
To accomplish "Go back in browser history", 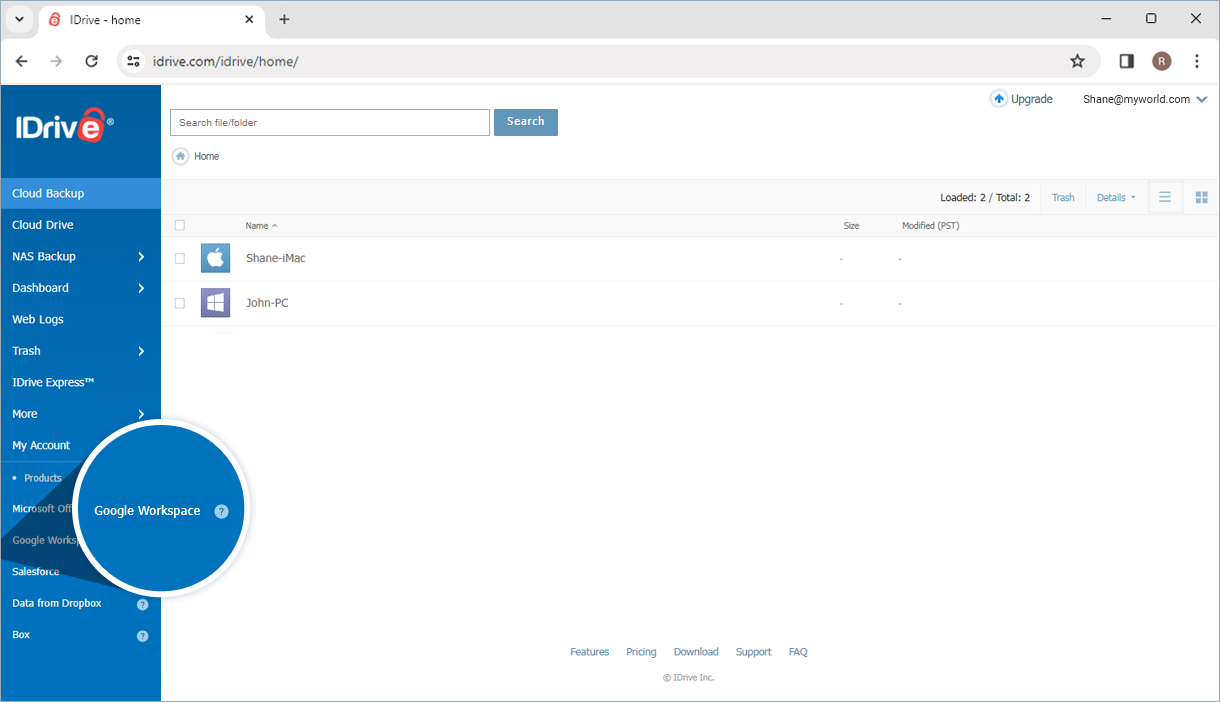I will tap(22, 61).
